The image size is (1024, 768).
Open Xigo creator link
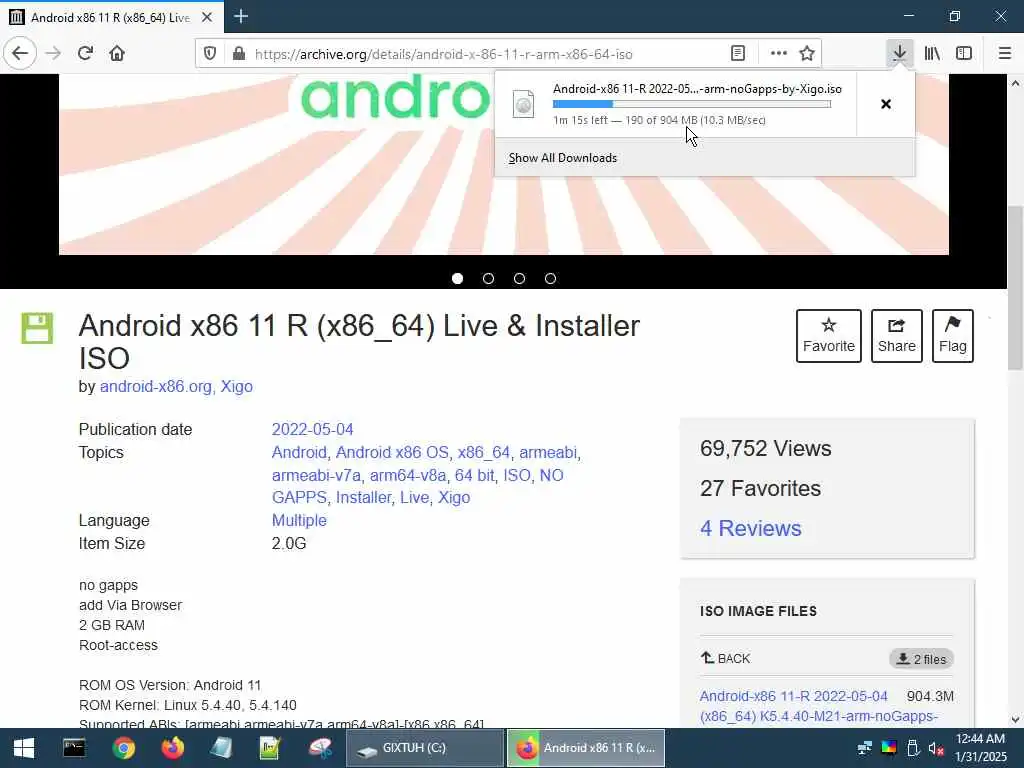pos(236,387)
